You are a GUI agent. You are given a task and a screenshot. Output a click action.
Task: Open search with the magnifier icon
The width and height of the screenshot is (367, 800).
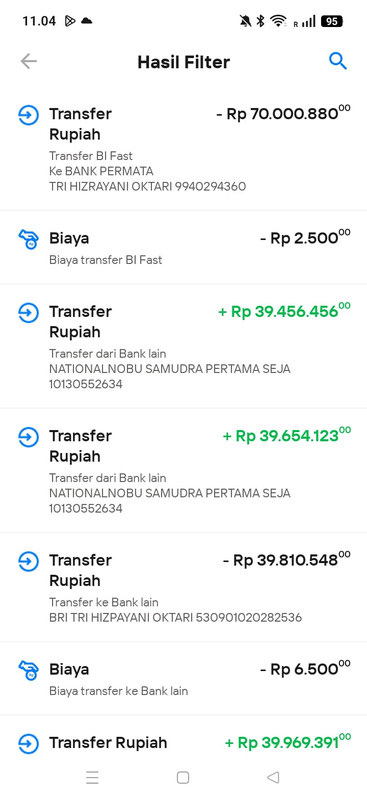(x=338, y=61)
